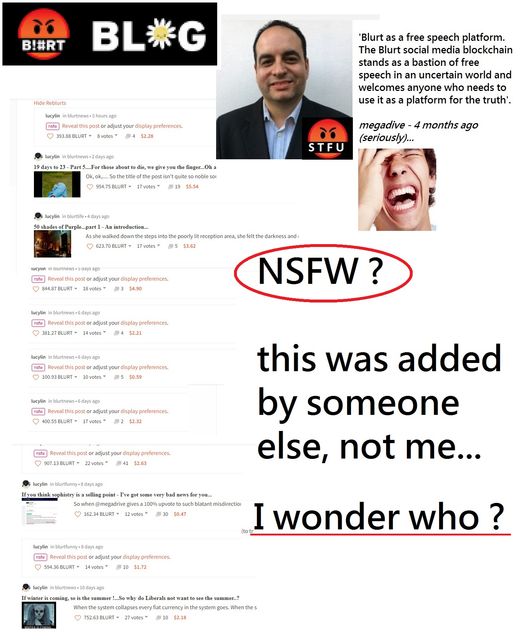Open the blue figure thumbnail of the 19 days post
521x640 pixels.
57,184
